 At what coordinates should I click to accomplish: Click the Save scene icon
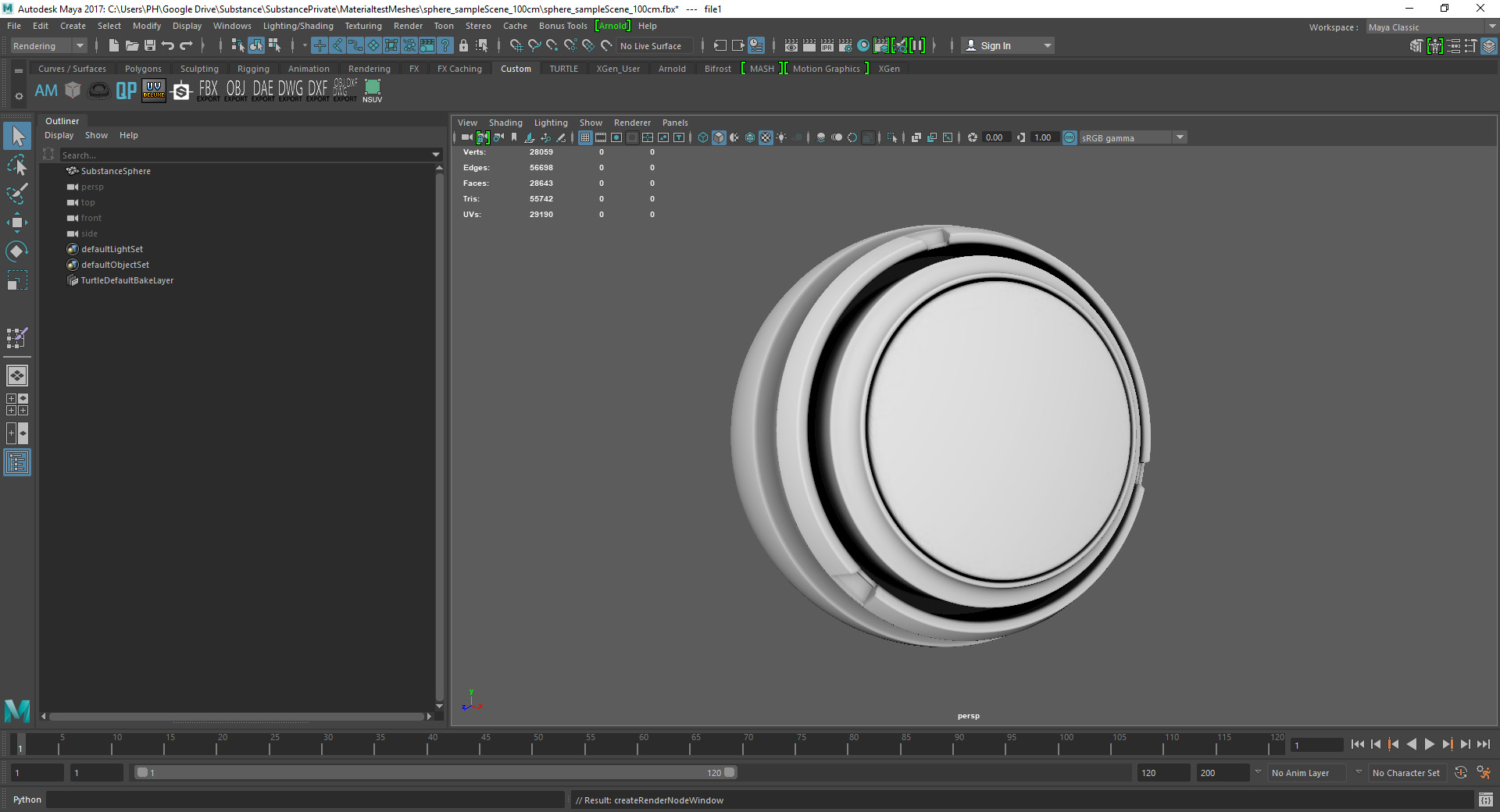coord(150,46)
